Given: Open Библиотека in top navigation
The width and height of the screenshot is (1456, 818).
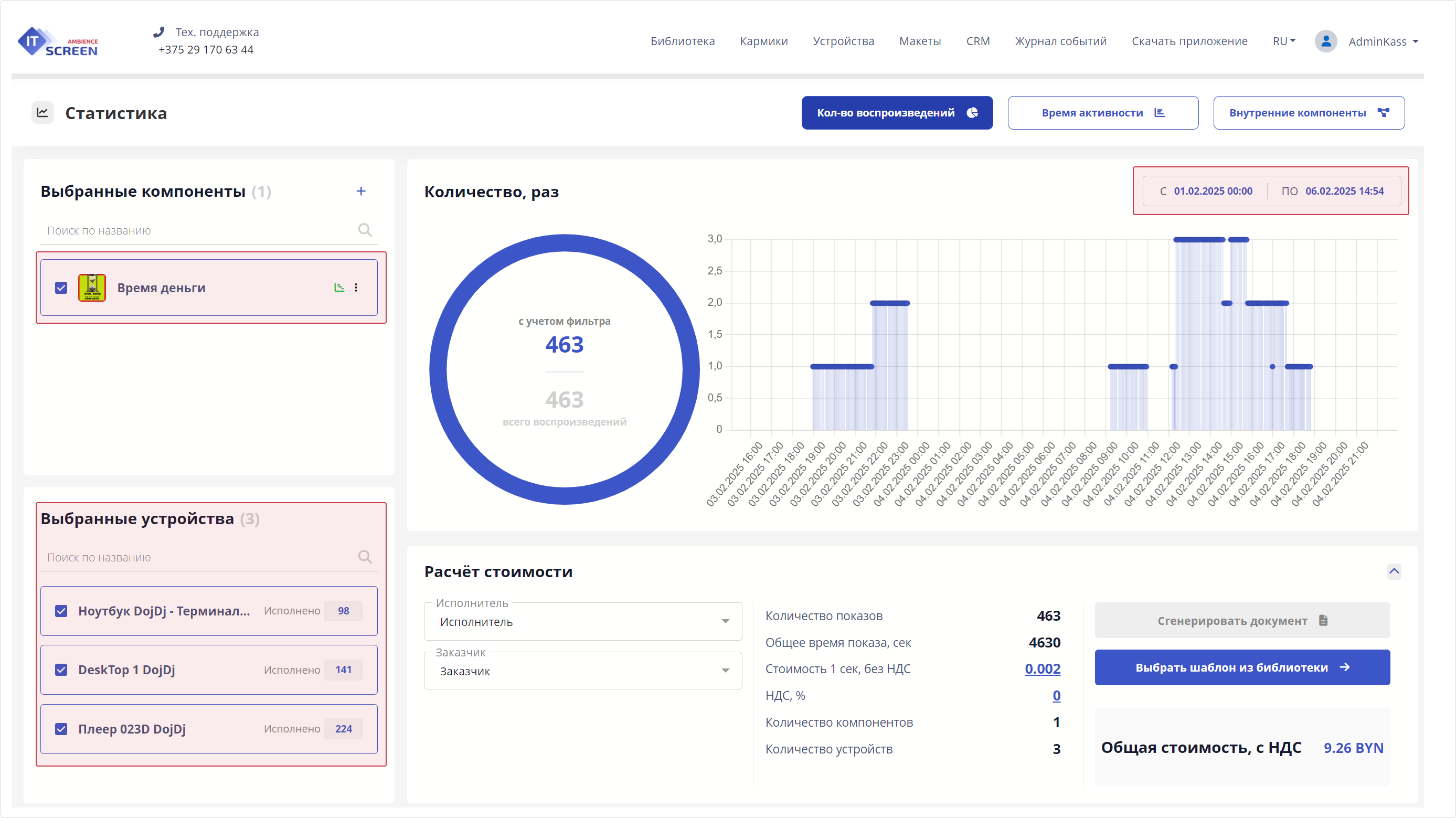Looking at the screenshot, I should (x=682, y=41).
